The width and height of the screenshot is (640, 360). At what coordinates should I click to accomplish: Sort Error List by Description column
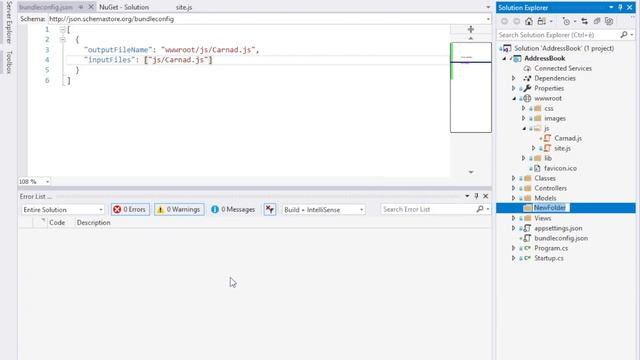pyautogui.click(x=93, y=223)
